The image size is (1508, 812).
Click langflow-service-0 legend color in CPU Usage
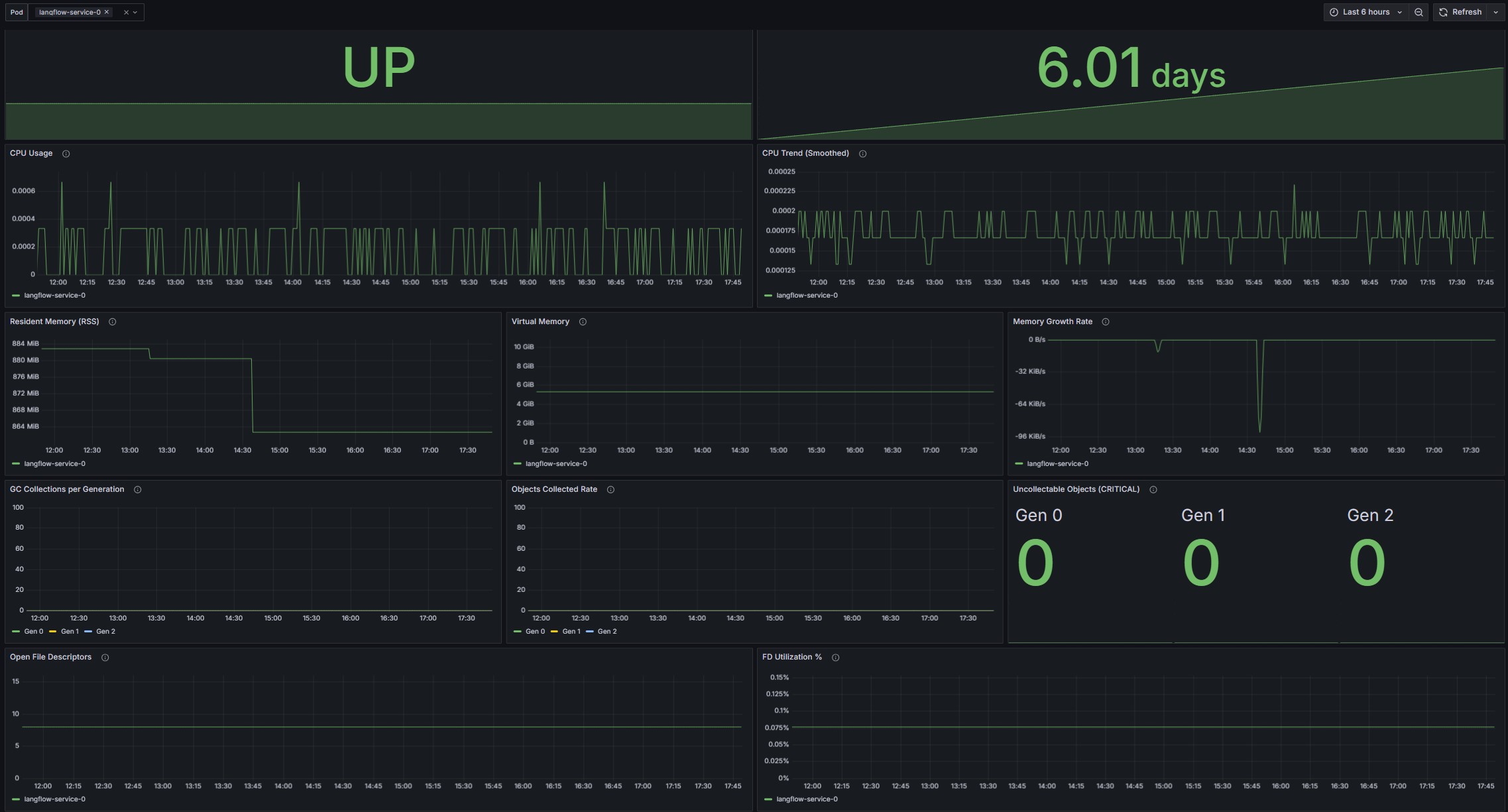tap(16, 296)
